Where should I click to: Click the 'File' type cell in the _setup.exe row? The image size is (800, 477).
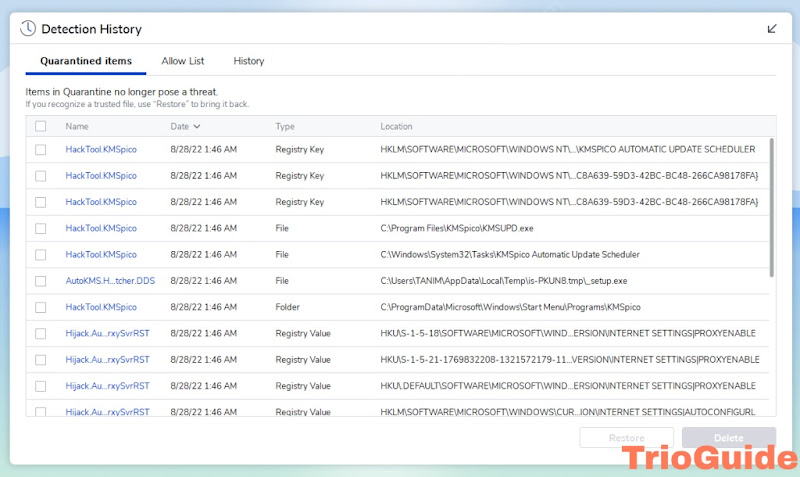coord(282,281)
